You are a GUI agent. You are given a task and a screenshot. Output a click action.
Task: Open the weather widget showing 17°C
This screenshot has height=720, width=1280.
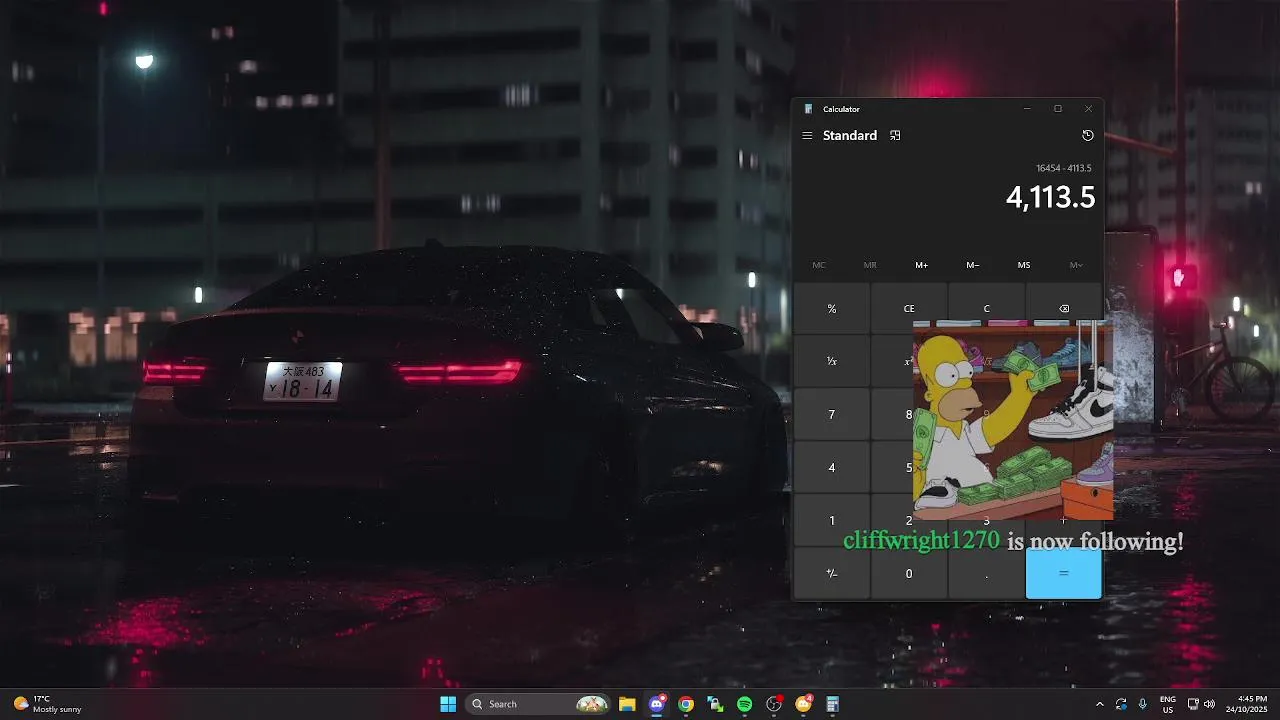[x=47, y=704]
